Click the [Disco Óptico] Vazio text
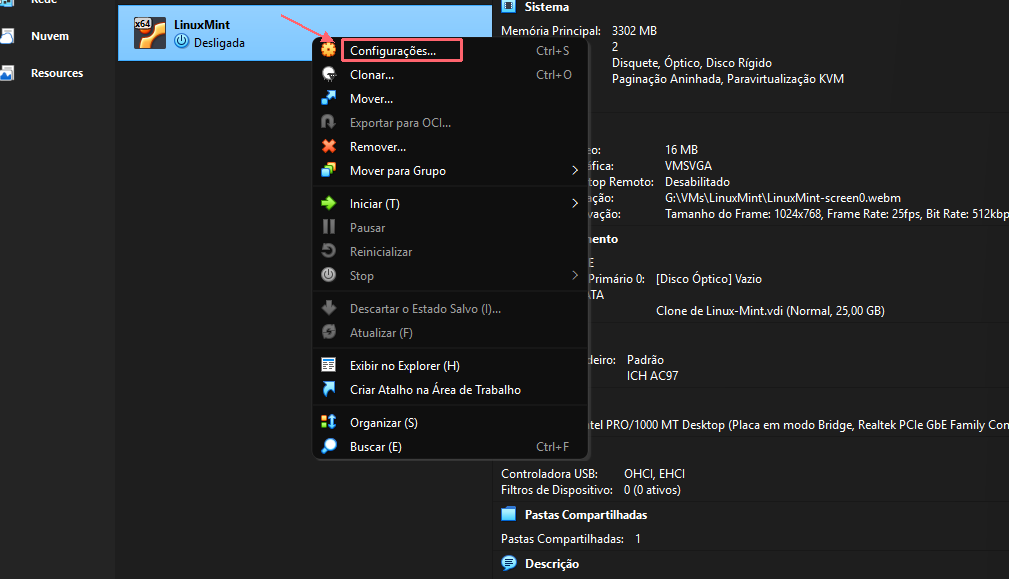The width and height of the screenshot is (1009, 579). point(709,279)
